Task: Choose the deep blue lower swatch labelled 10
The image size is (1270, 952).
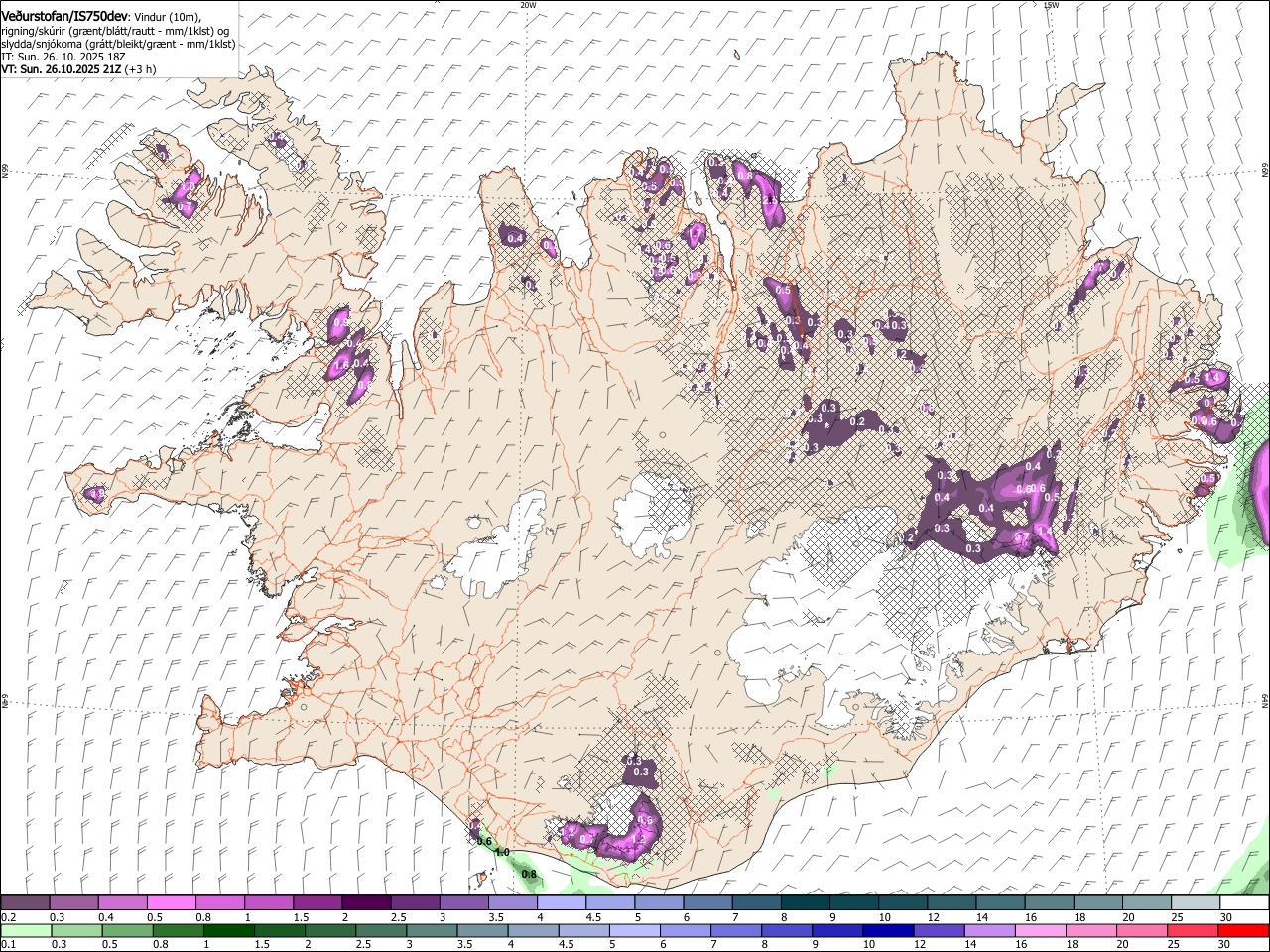Action: point(888,930)
